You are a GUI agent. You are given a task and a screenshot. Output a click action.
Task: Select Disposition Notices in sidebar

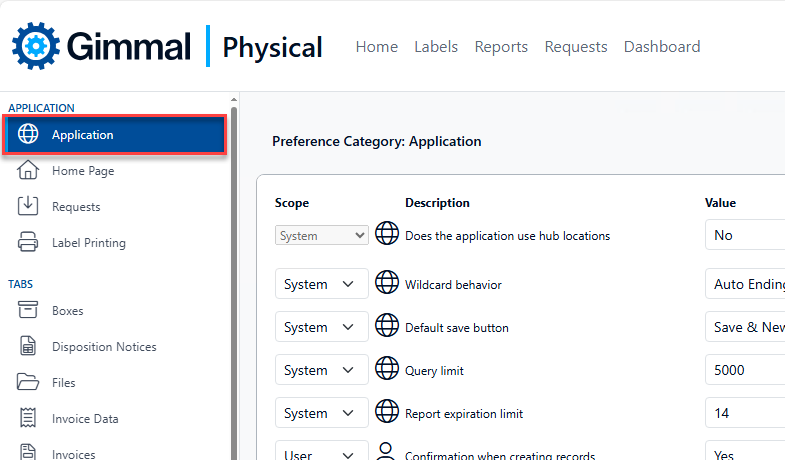(x=104, y=346)
